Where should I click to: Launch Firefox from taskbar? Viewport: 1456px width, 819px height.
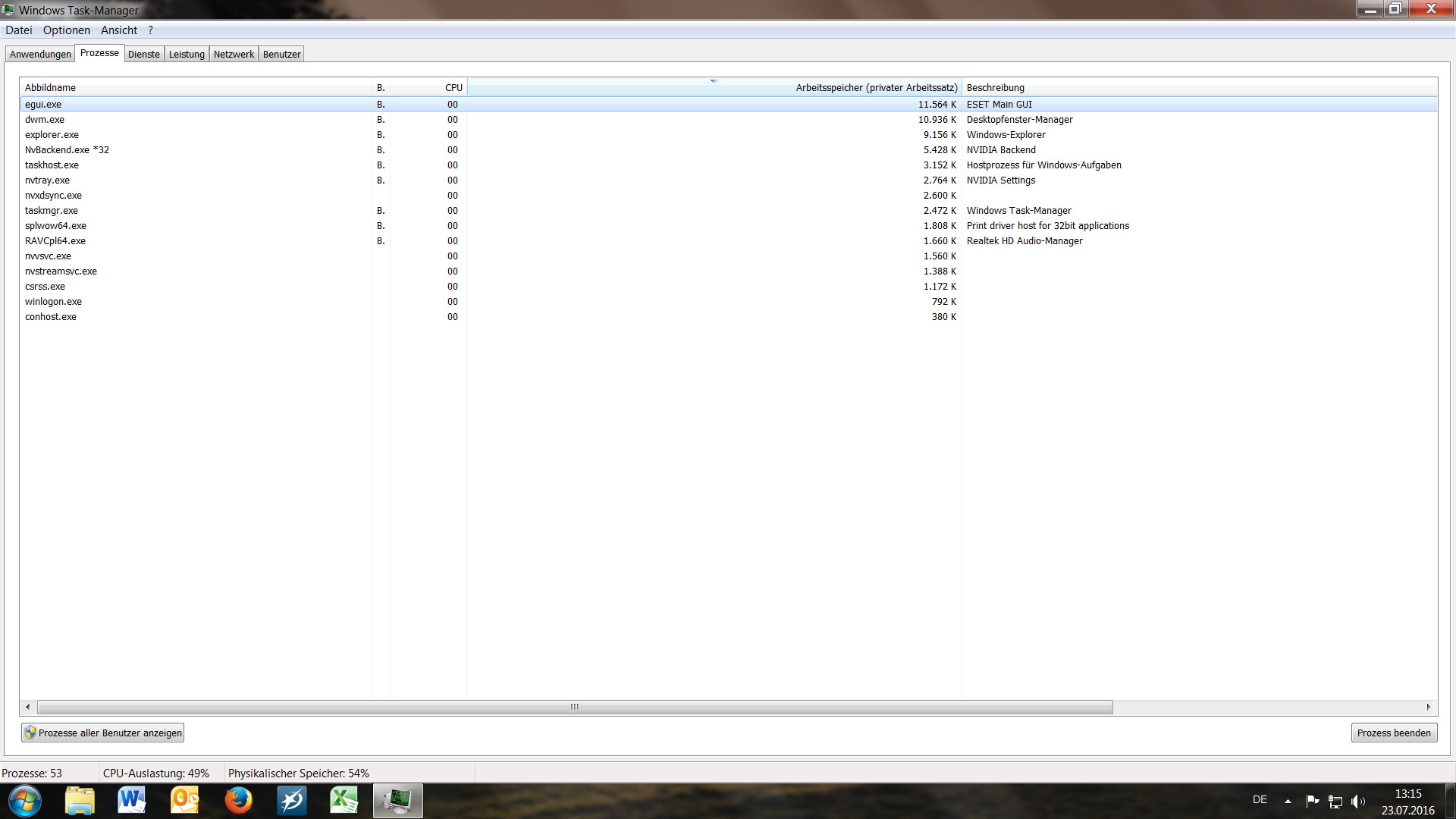coord(238,801)
